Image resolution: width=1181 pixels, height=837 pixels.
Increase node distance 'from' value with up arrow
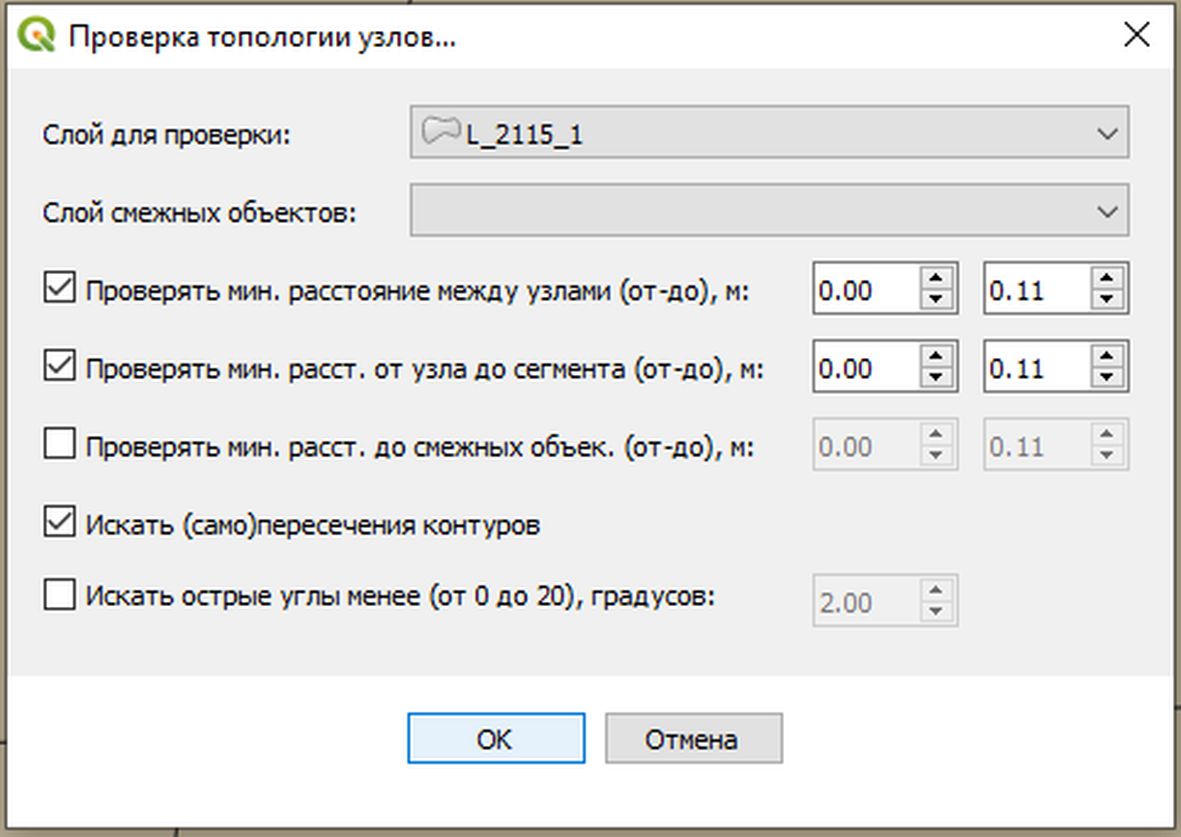(936, 279)
